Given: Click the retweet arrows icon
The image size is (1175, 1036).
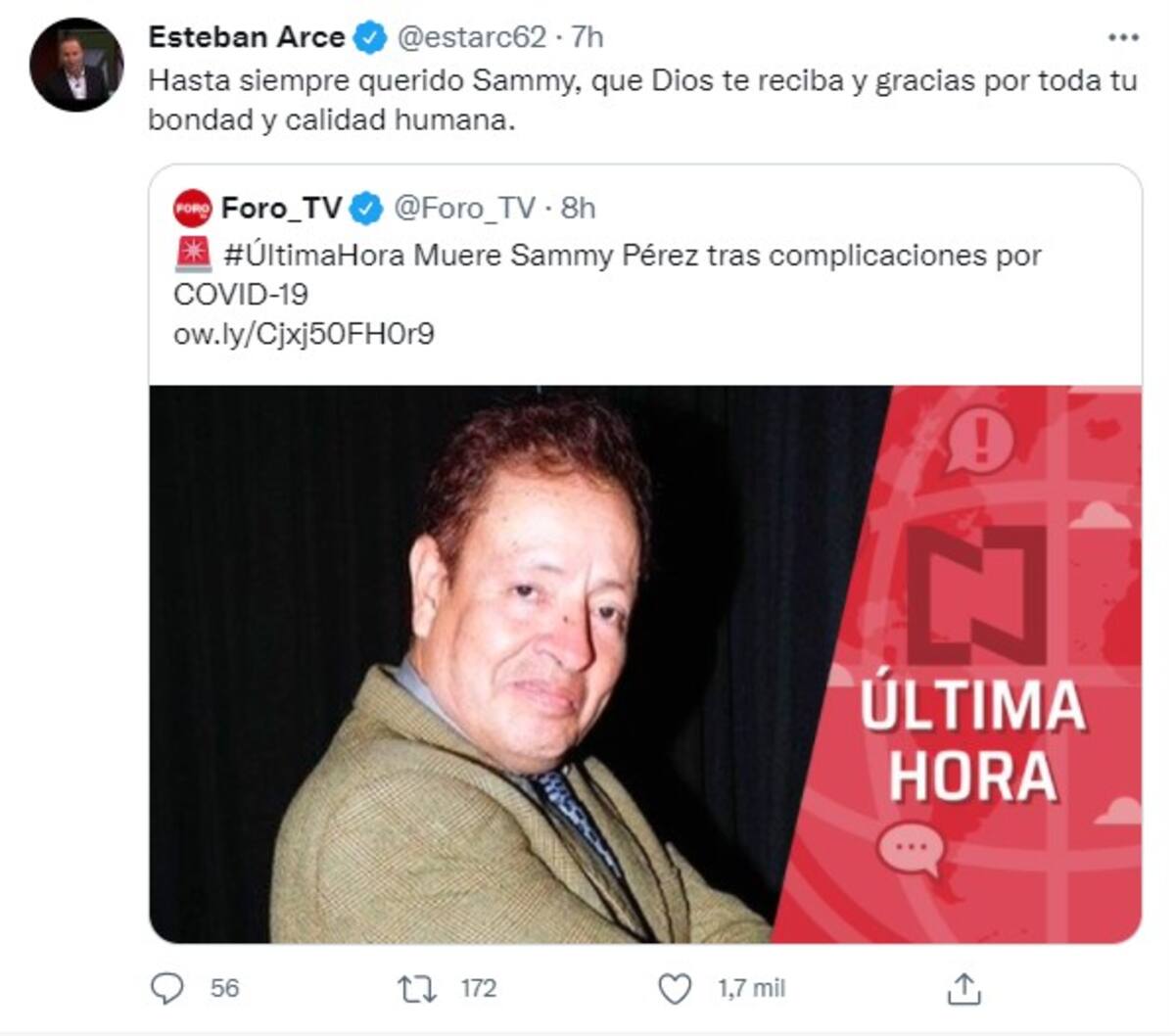Looking at the screenshot, I should coord(417,989).
